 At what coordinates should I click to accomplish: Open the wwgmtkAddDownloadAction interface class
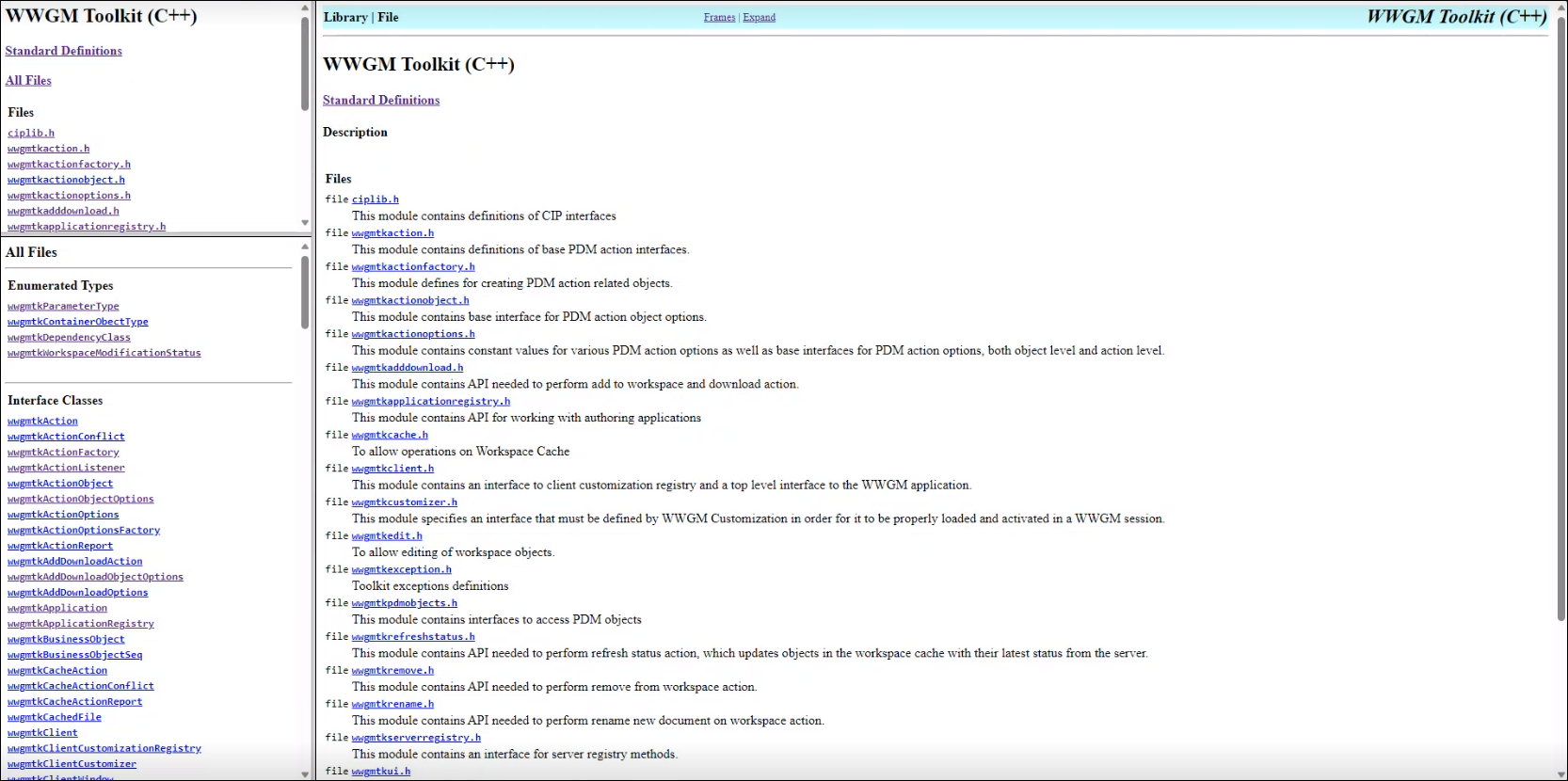click(75, 562)
